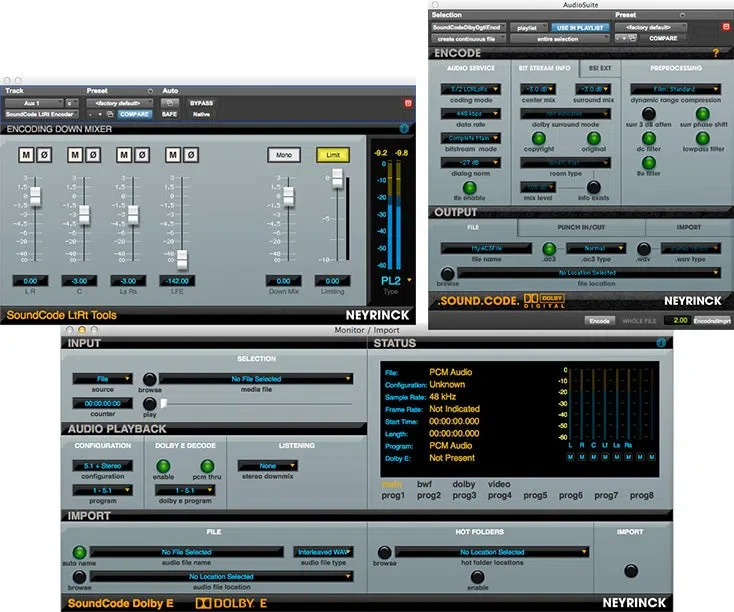Click the hot folders browse button

384,552
